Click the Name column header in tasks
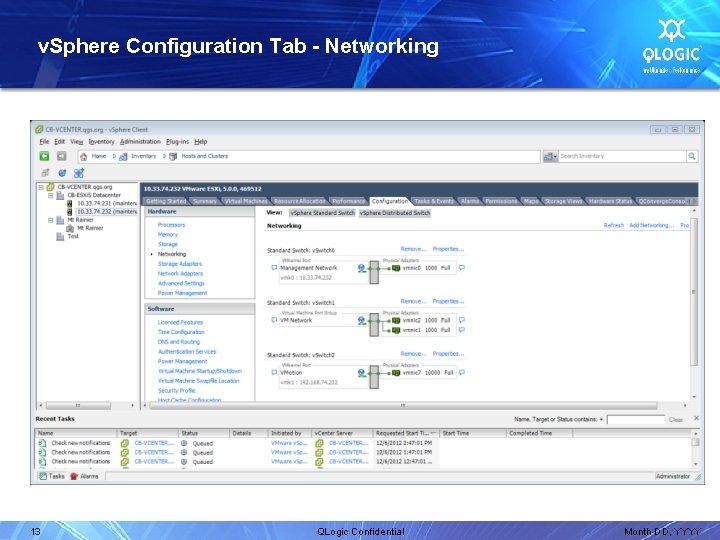The width and height of the screenshot is (720, 540). [x=76, y=433]
